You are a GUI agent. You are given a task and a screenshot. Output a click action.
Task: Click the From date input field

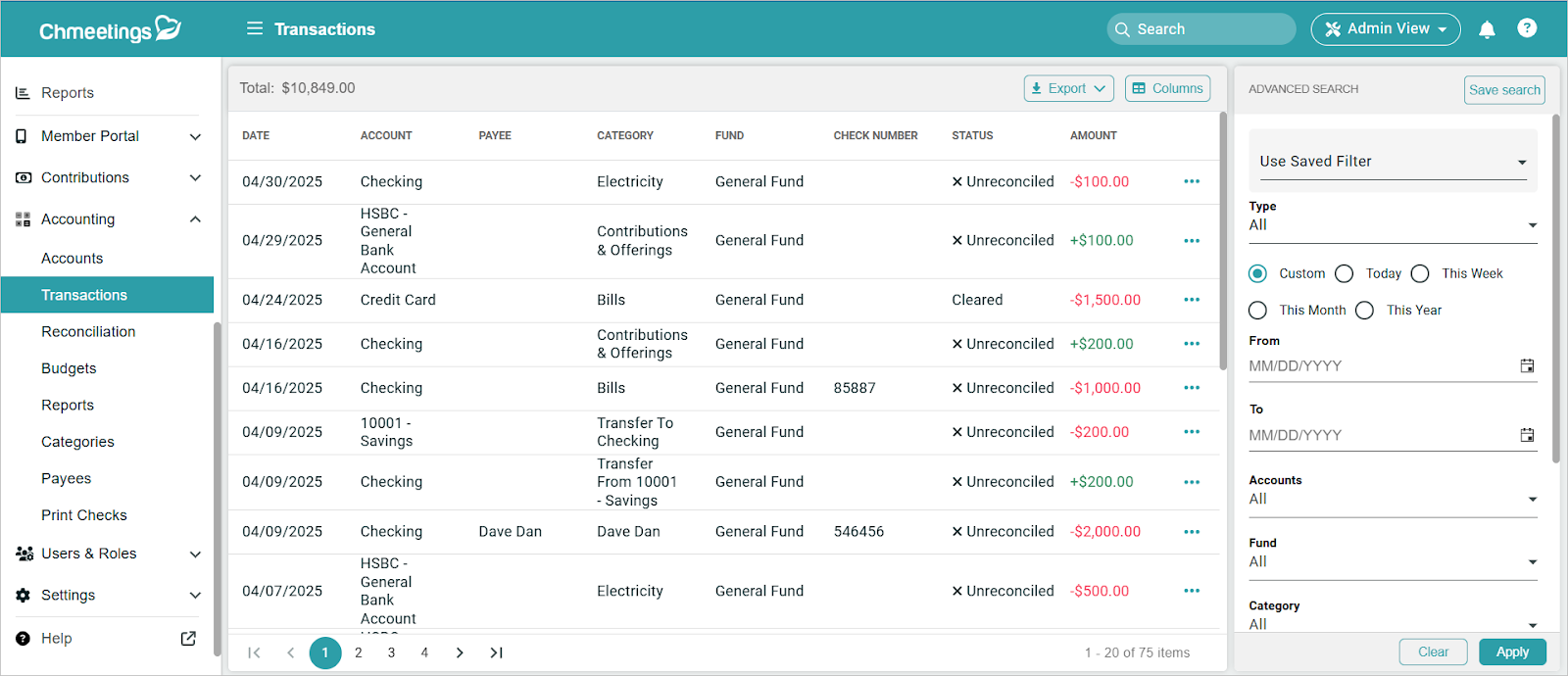pos(1382,366)
